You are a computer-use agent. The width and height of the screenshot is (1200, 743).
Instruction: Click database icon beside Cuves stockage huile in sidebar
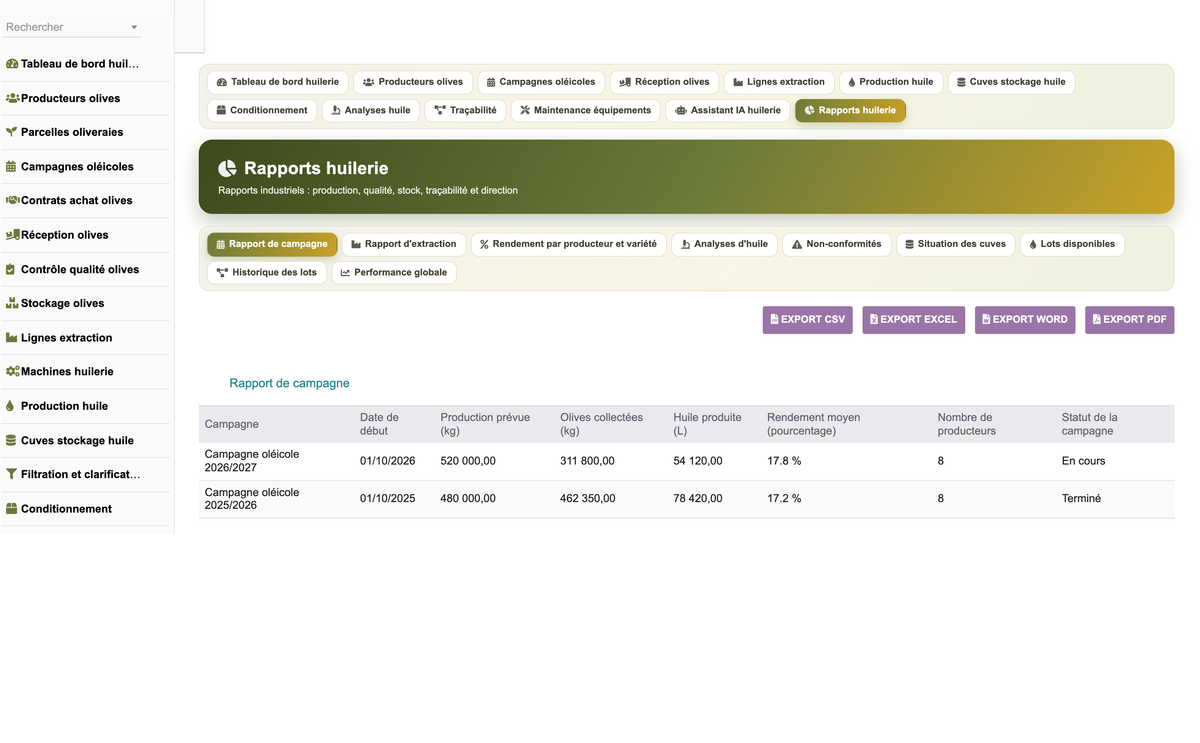(x=12, y=440)
